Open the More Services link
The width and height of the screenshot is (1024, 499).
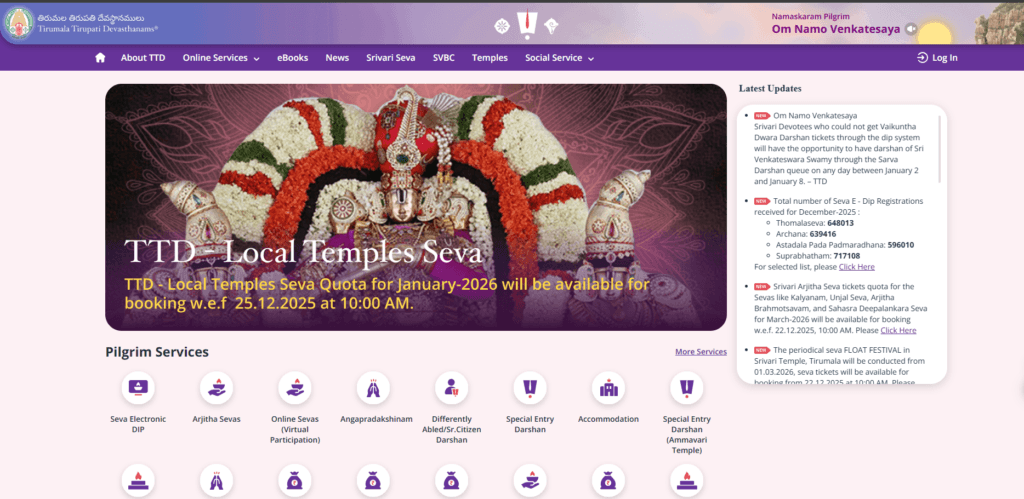point(701,351)
